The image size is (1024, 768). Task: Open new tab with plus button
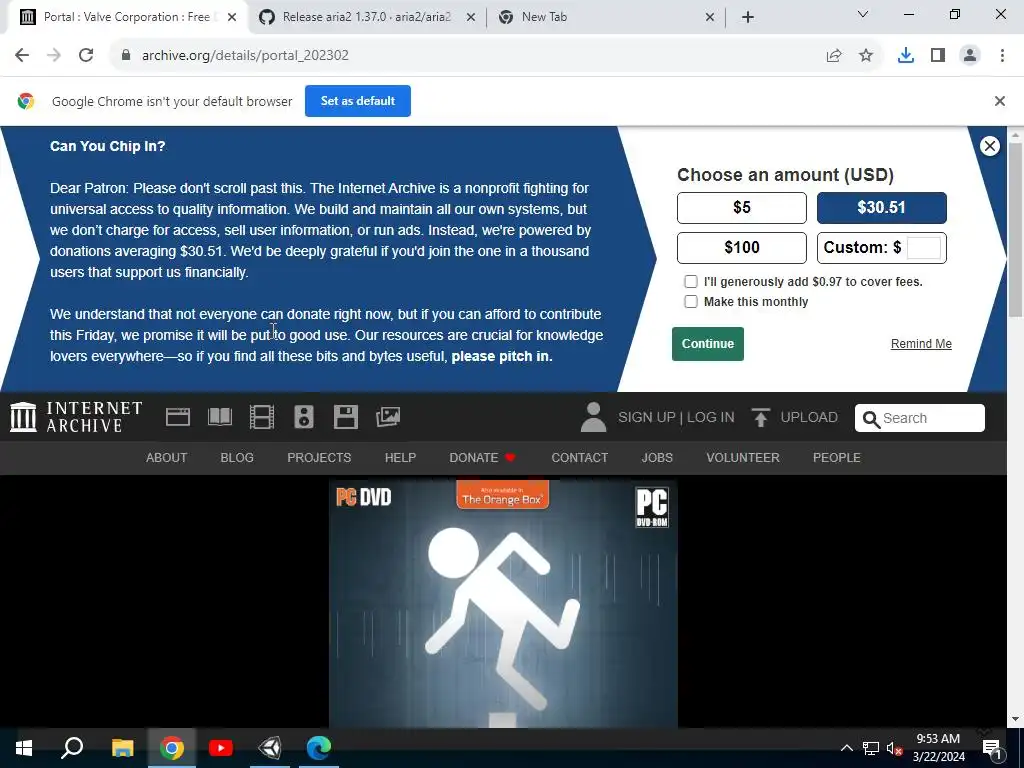(x=748, y=17)
